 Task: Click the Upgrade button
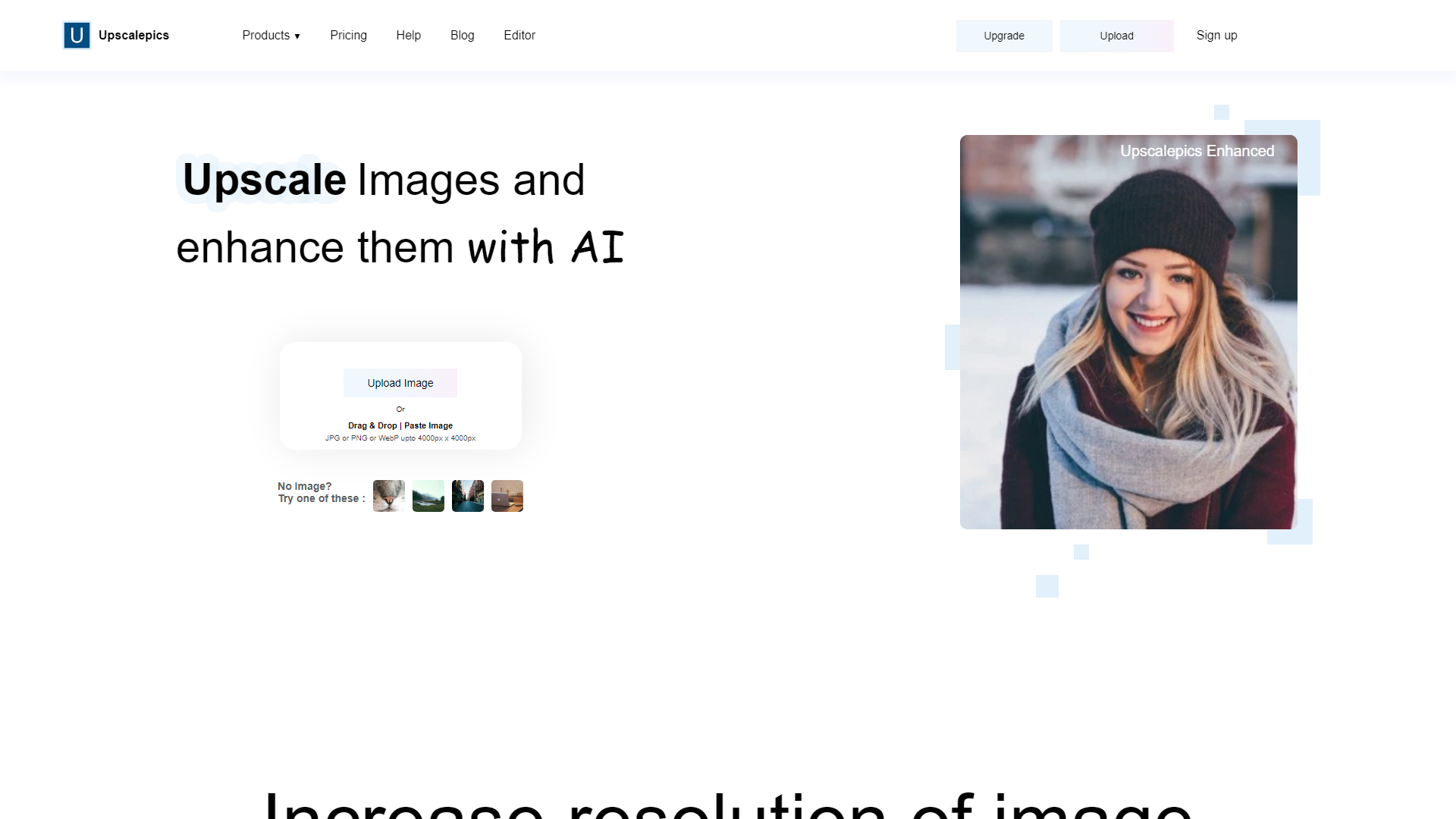1003,36
